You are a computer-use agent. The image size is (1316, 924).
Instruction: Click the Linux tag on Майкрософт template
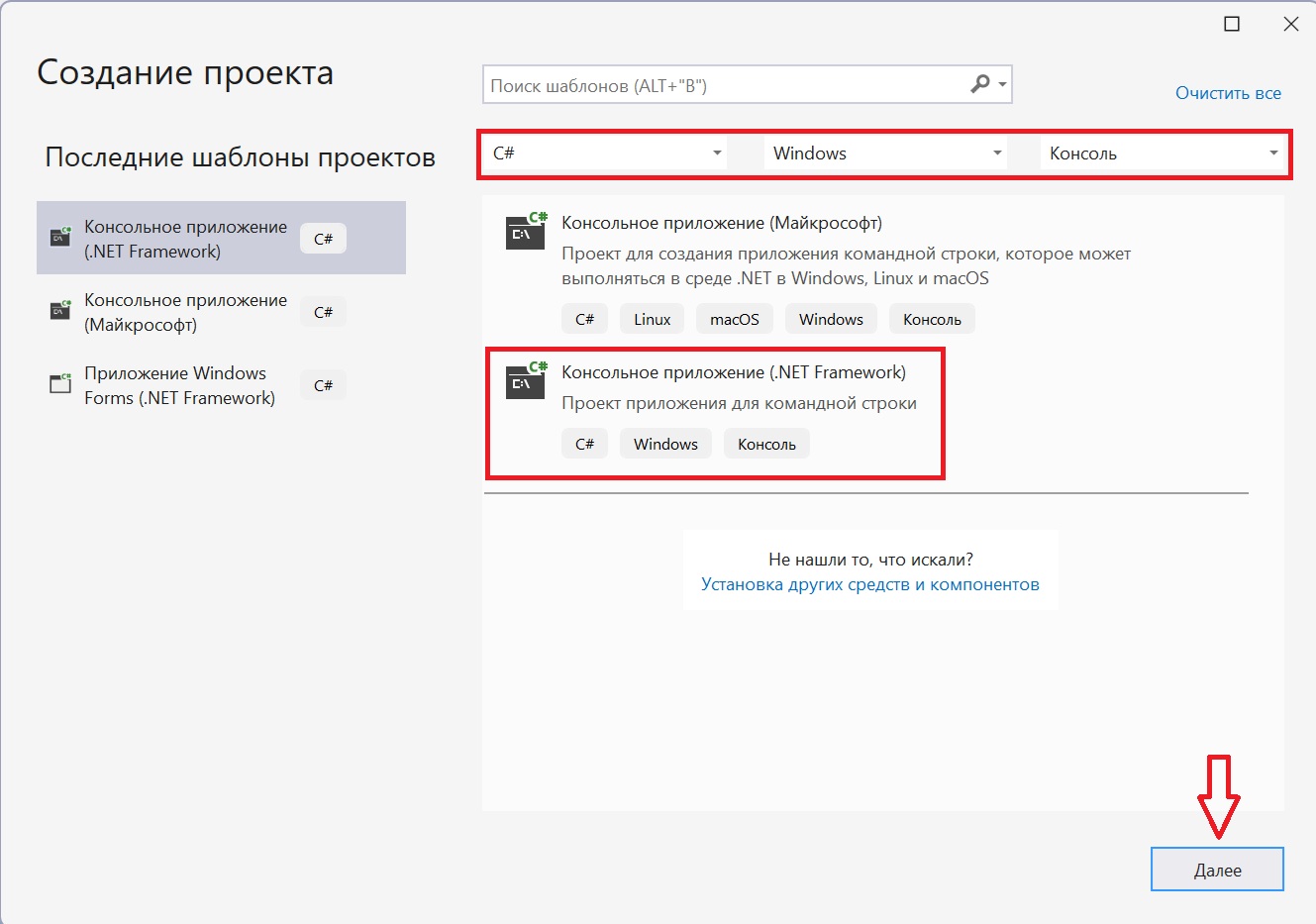(652, 319)
